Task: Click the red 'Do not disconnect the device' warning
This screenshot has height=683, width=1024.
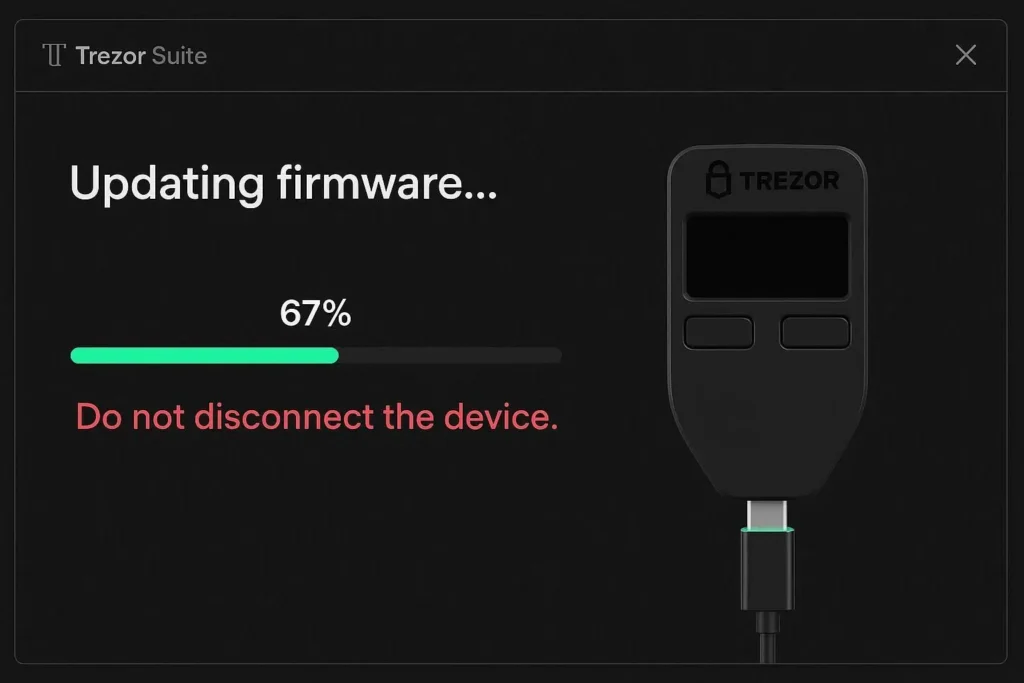Action: pyautogui.click(x=316, y=416)
